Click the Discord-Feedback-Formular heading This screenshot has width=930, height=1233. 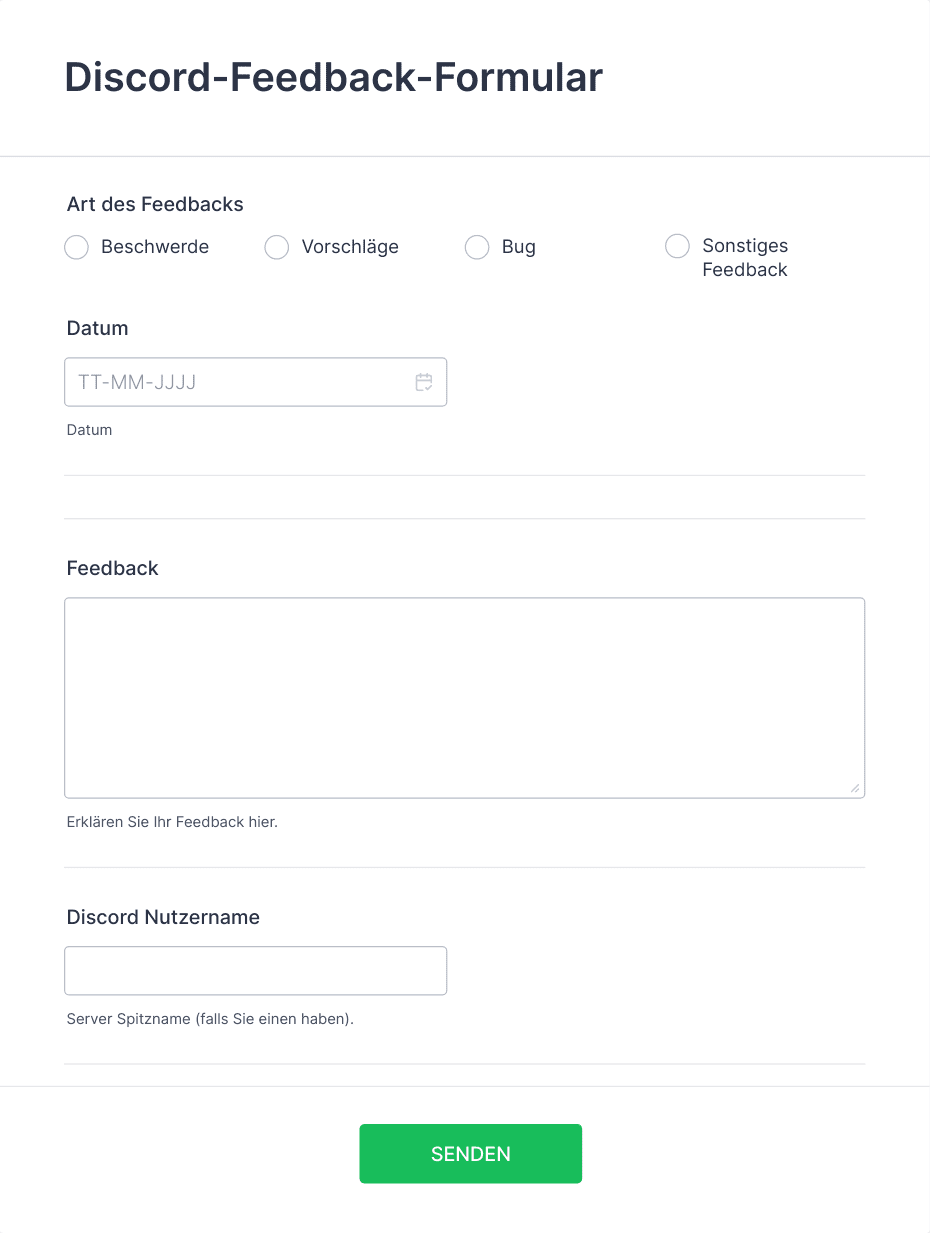click(333, 78)
